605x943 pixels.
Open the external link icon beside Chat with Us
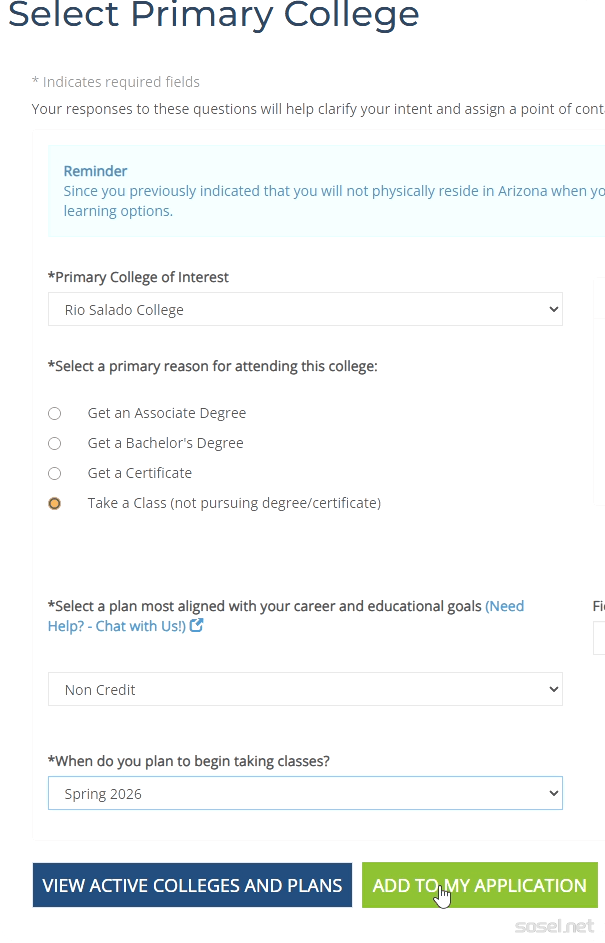point(197,626)
